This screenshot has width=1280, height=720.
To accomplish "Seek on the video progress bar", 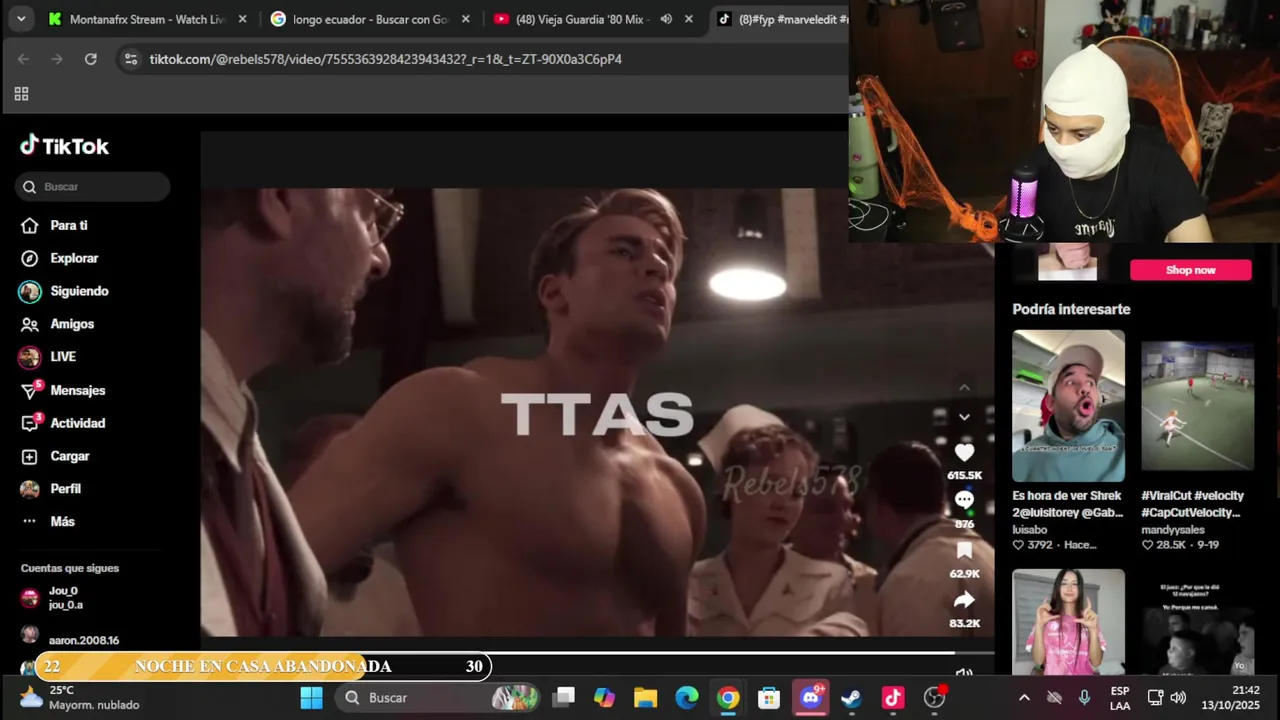I will coord(597,653).
